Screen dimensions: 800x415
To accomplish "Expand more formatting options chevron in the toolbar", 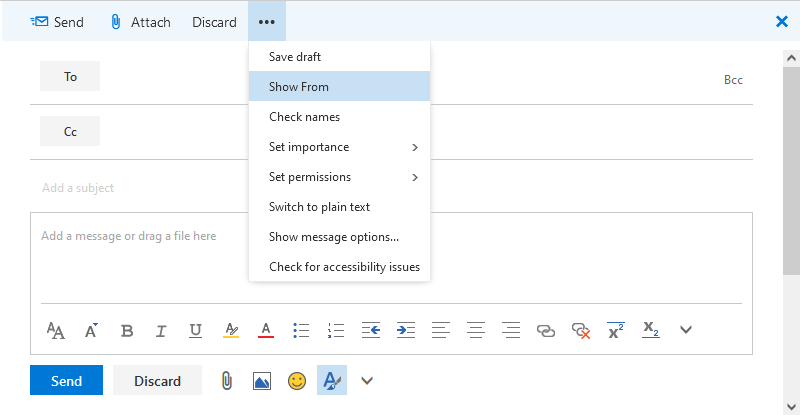I will (x=686, y=329).
